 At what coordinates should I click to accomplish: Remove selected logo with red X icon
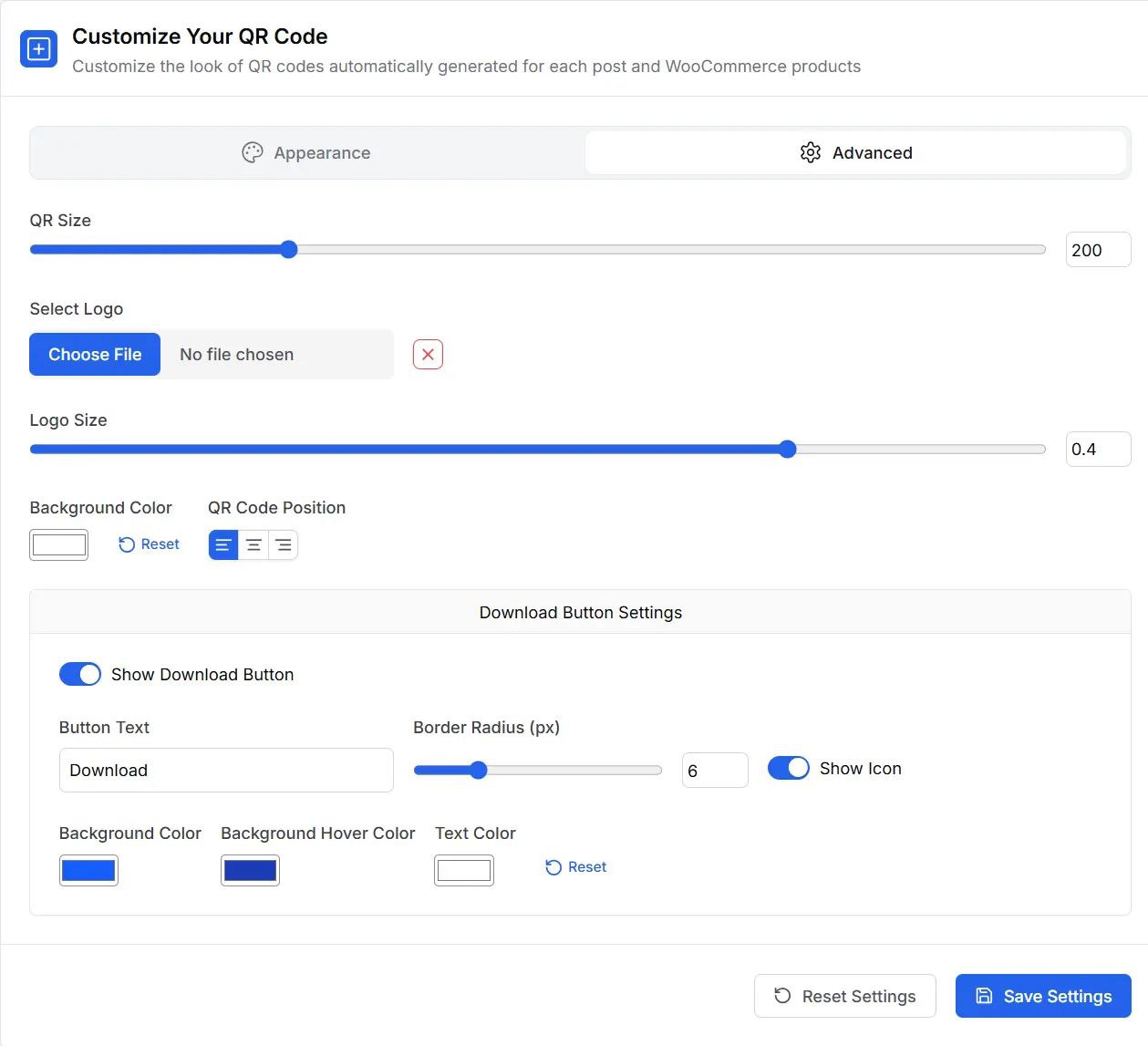pyautogui.click(x=428, y=355)
